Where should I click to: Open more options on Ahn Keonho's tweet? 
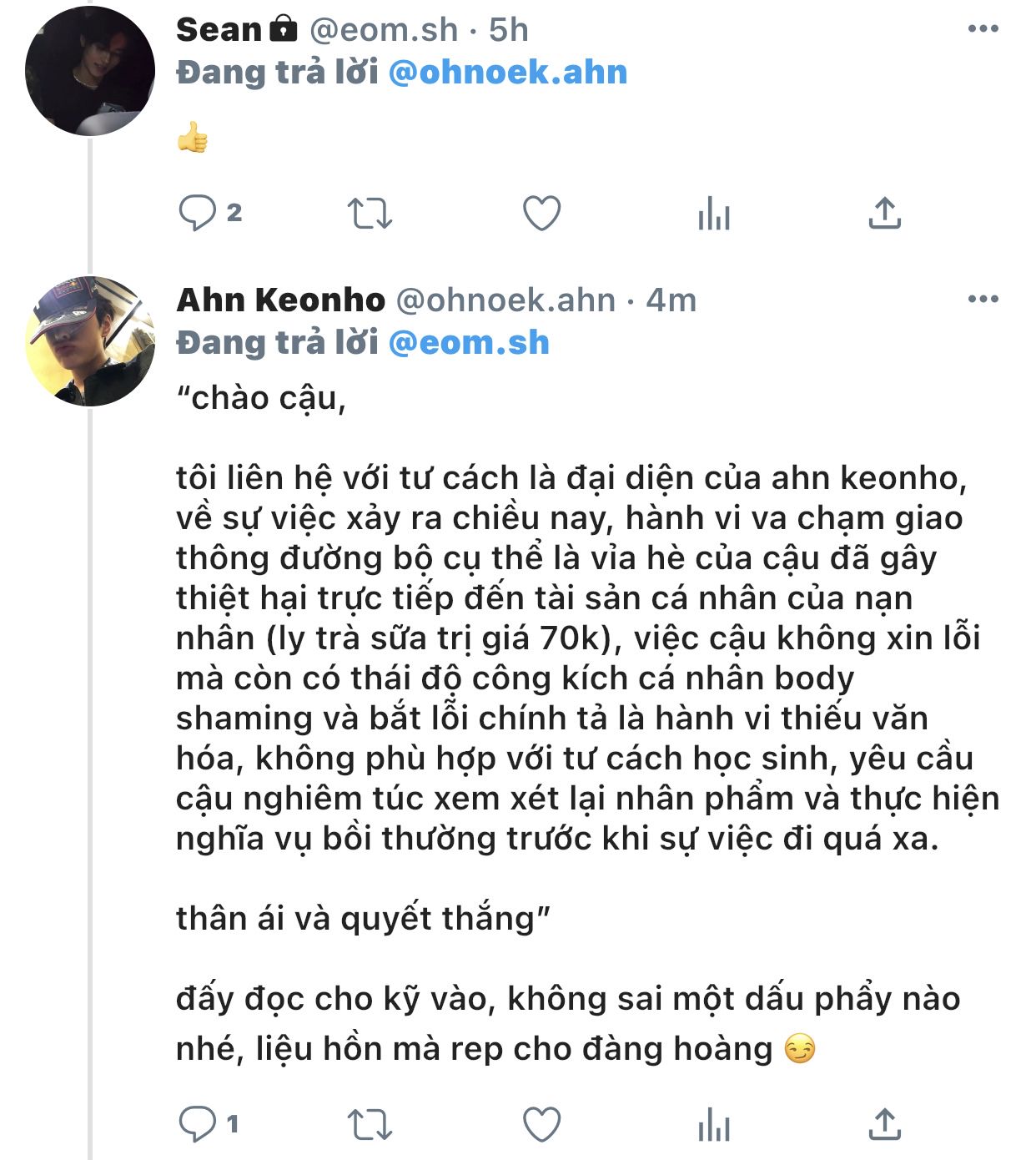point(983,300)
